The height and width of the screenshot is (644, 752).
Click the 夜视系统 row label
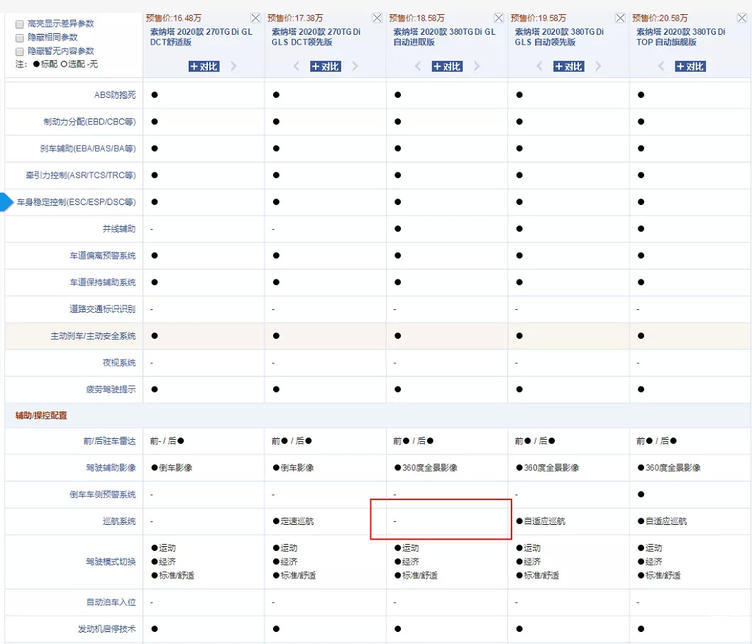coord(119,363)
